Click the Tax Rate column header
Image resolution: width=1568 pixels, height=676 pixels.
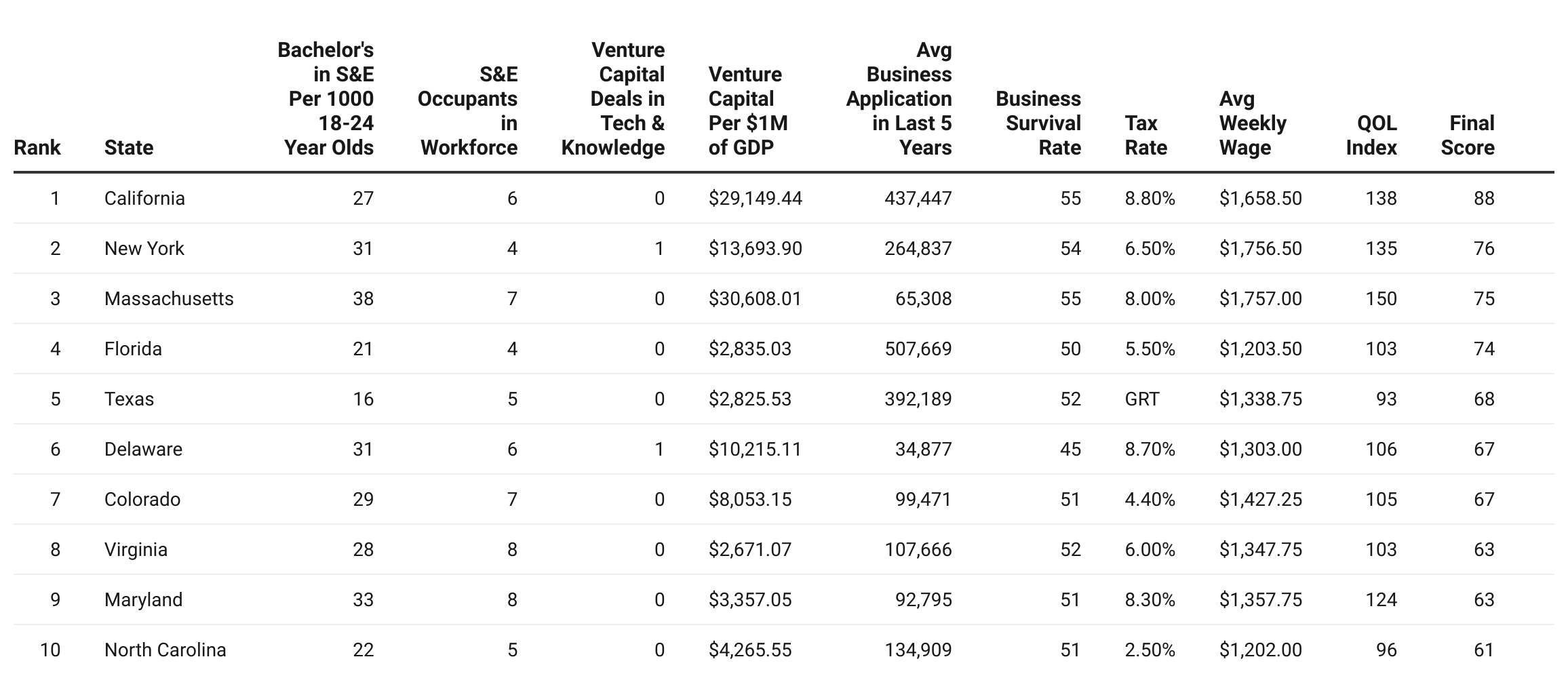pos(1146,136)
